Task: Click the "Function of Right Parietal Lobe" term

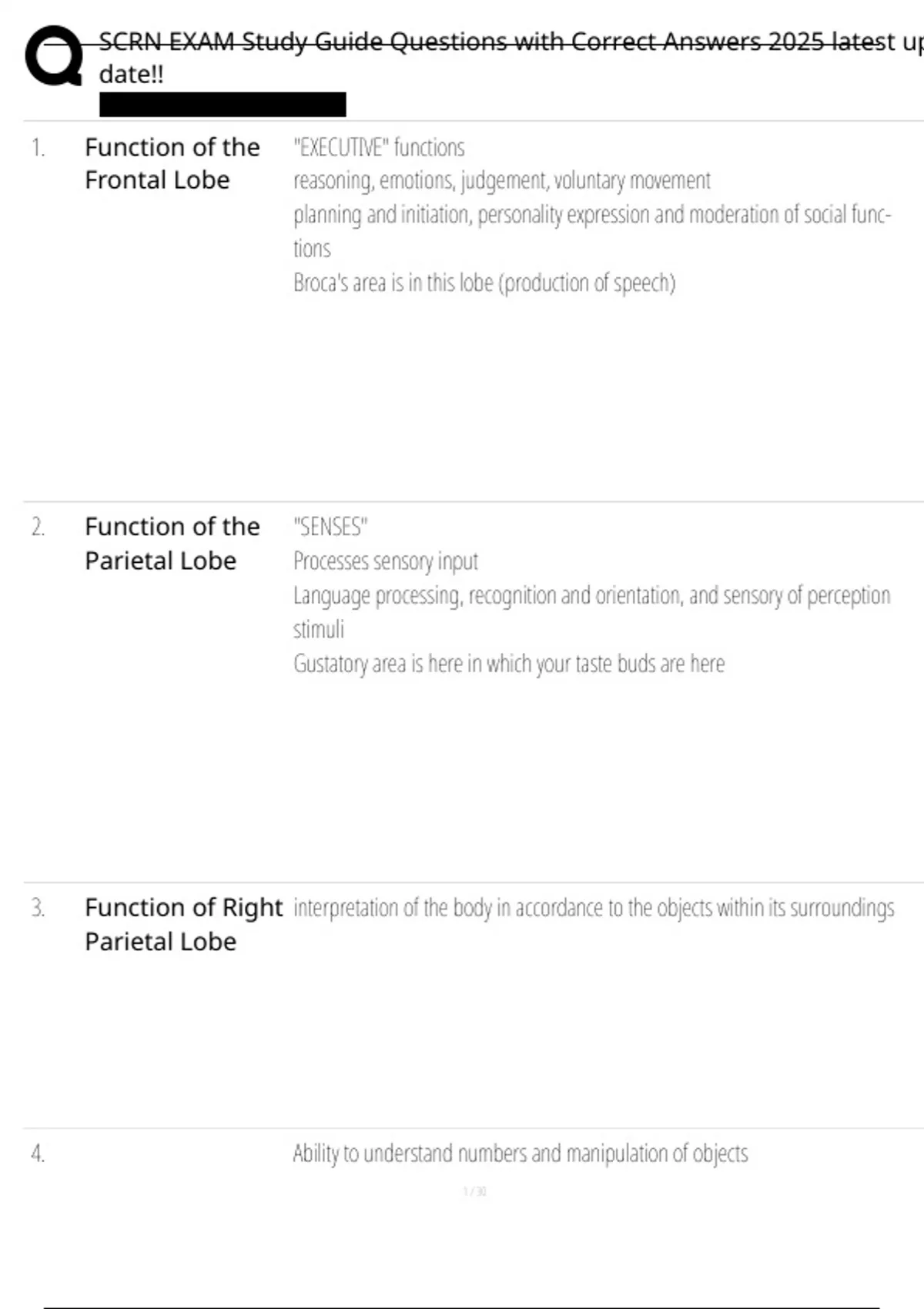Action: [x=183, y=924]
